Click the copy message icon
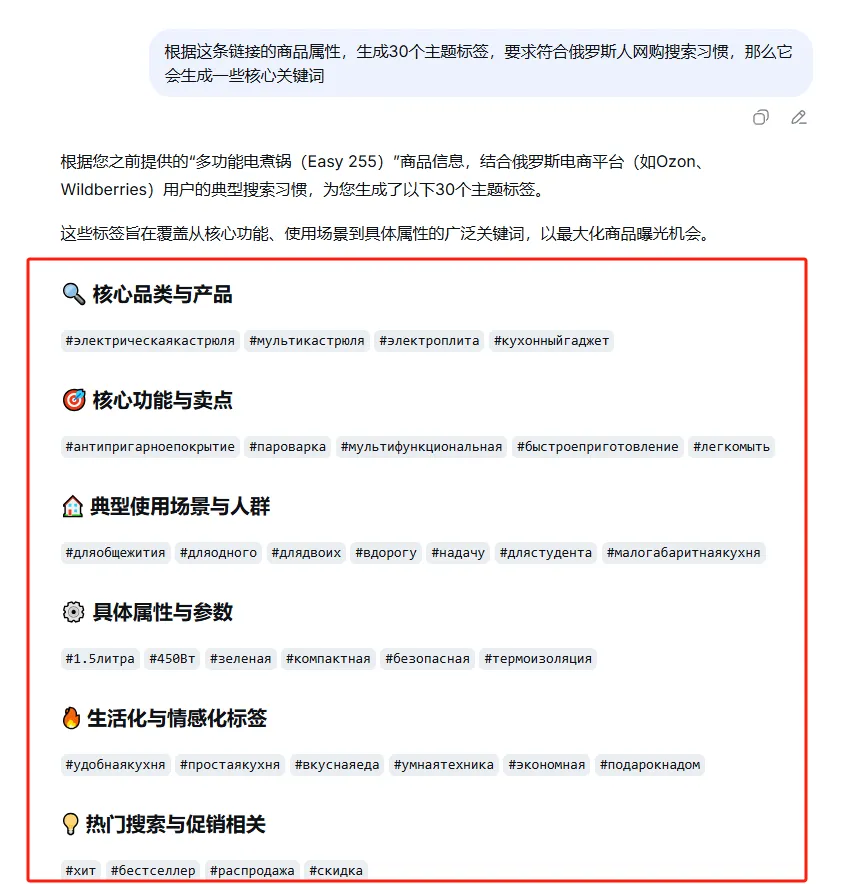The image size is (859, 884). pyautogui.click(x=760, y=117)
